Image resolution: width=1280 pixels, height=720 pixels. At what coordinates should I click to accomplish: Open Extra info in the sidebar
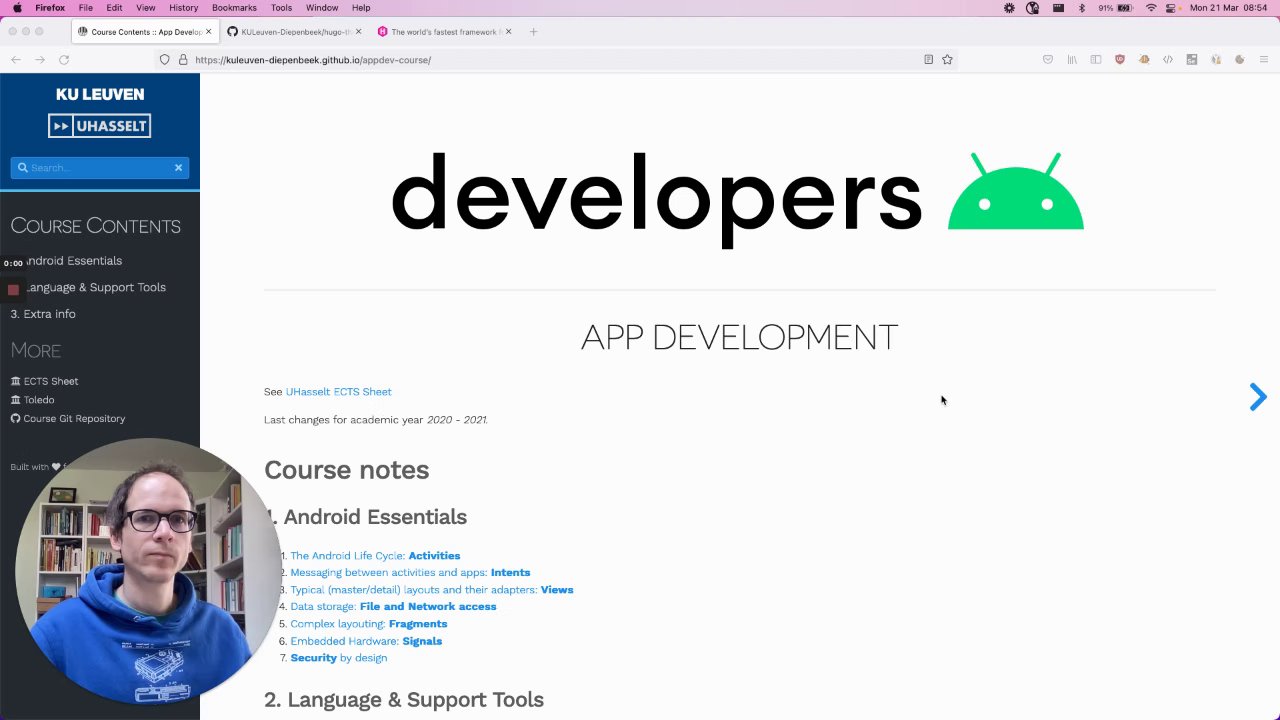pyautogui.click(x=43, y=314)
